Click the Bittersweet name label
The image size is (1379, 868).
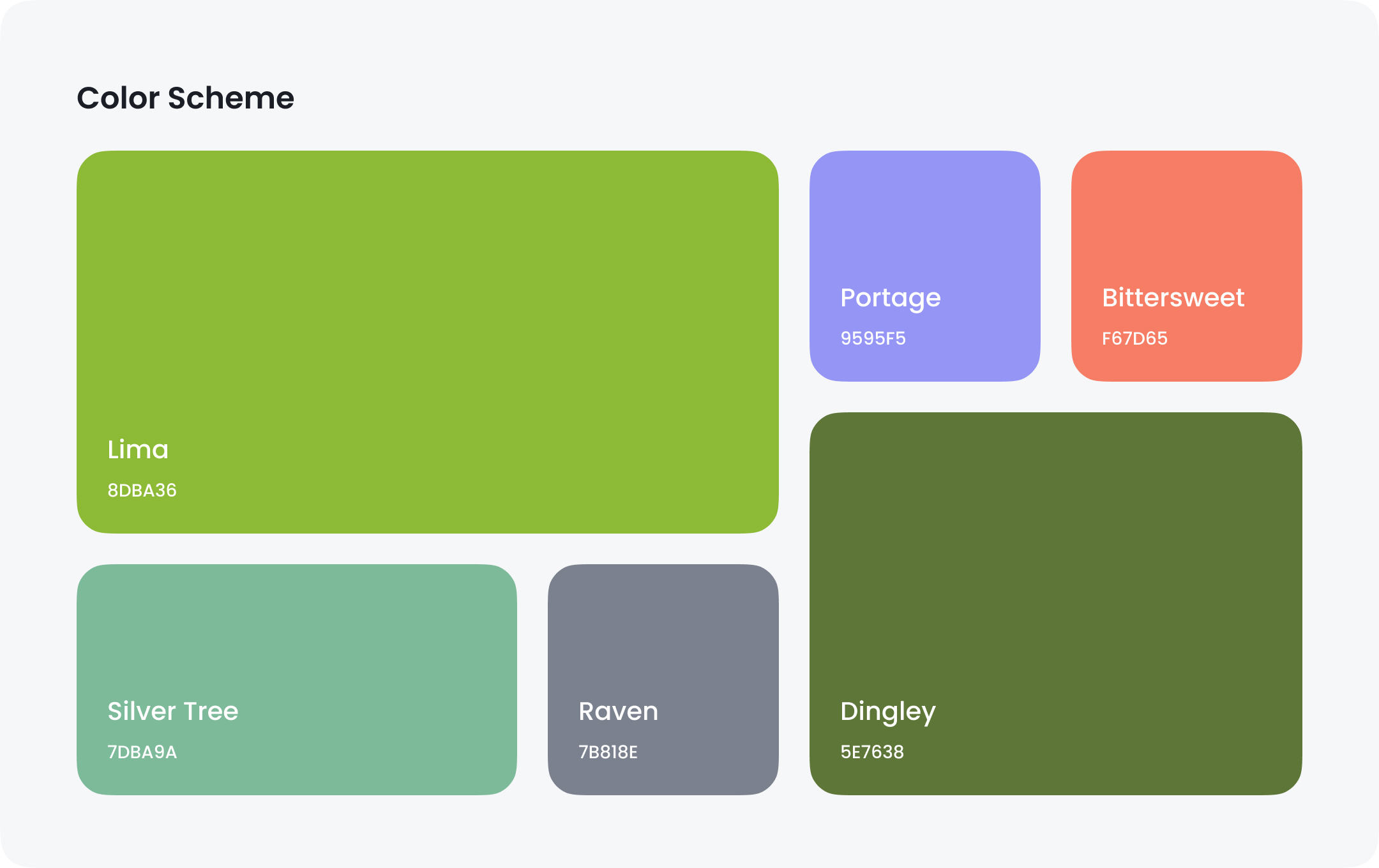point(1173,297)
